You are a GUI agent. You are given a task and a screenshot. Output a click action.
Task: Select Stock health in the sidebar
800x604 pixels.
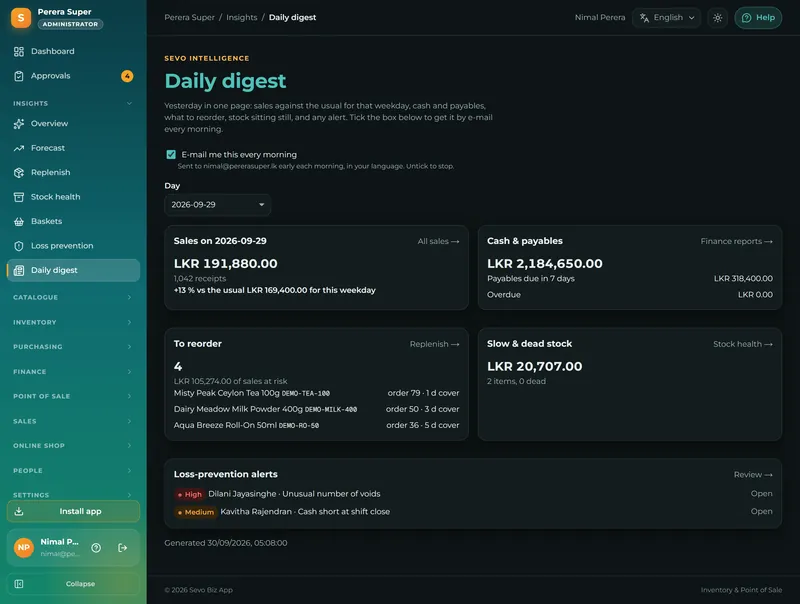pos(73,197)
